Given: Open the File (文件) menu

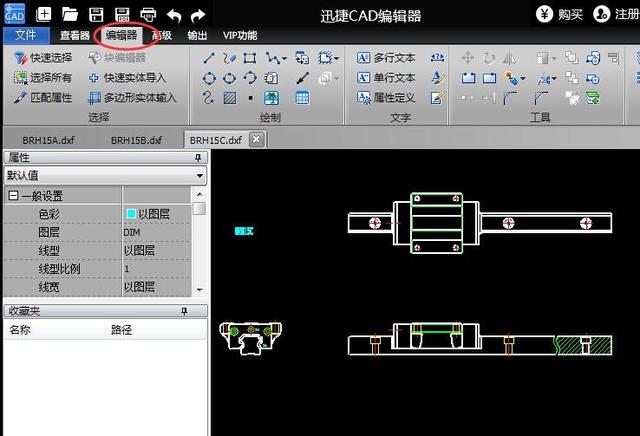Looking at the screenshot, I should (x=26, y=36).
